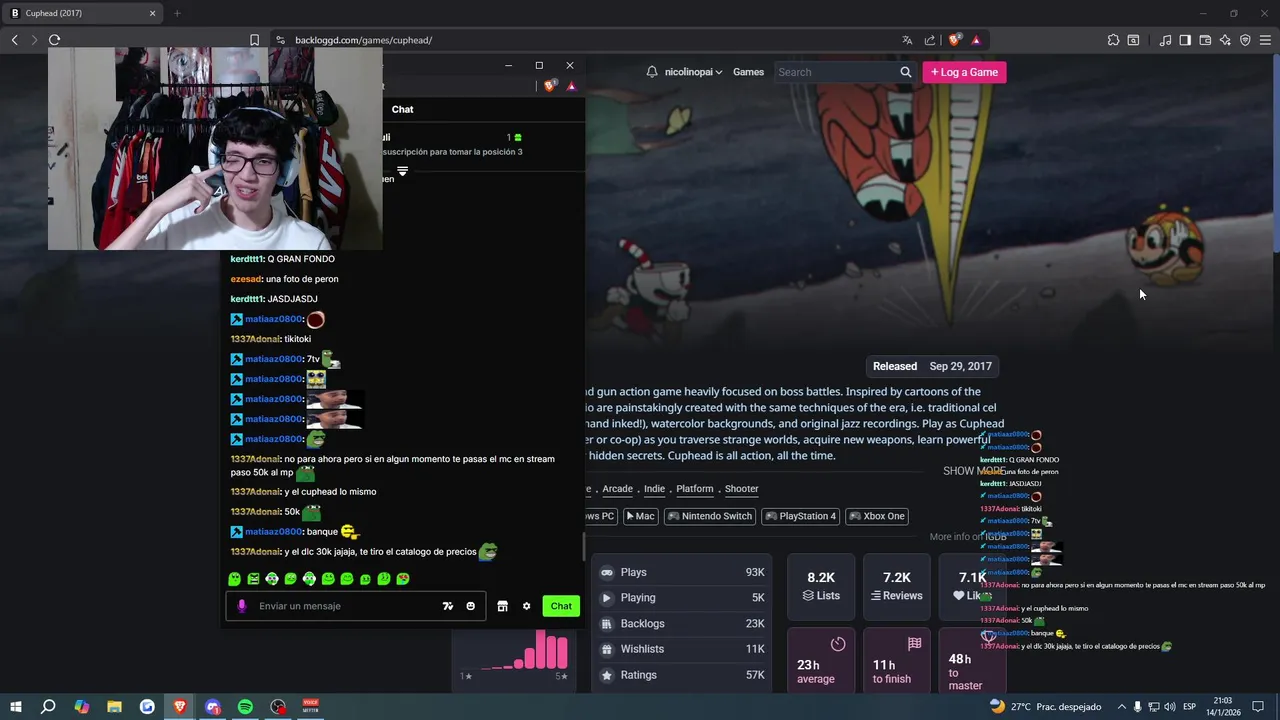The height and width of the screenshot is (720, 1280).
Task: Click the Xbox One platform tag
Action: click(877, 516)
